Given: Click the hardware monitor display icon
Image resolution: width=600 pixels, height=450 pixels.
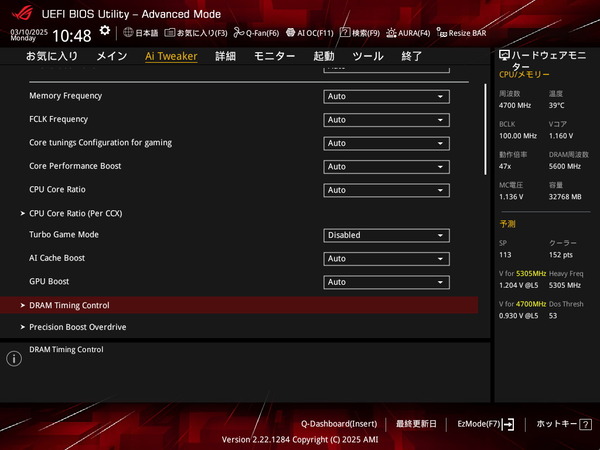Looking at the screenshot, I should 504,56.
